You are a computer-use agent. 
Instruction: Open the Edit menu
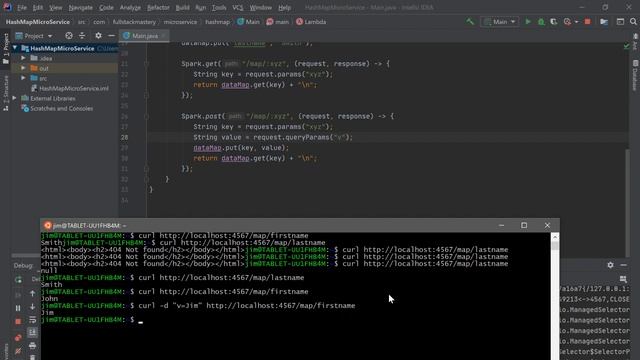(x=38, y=7)
